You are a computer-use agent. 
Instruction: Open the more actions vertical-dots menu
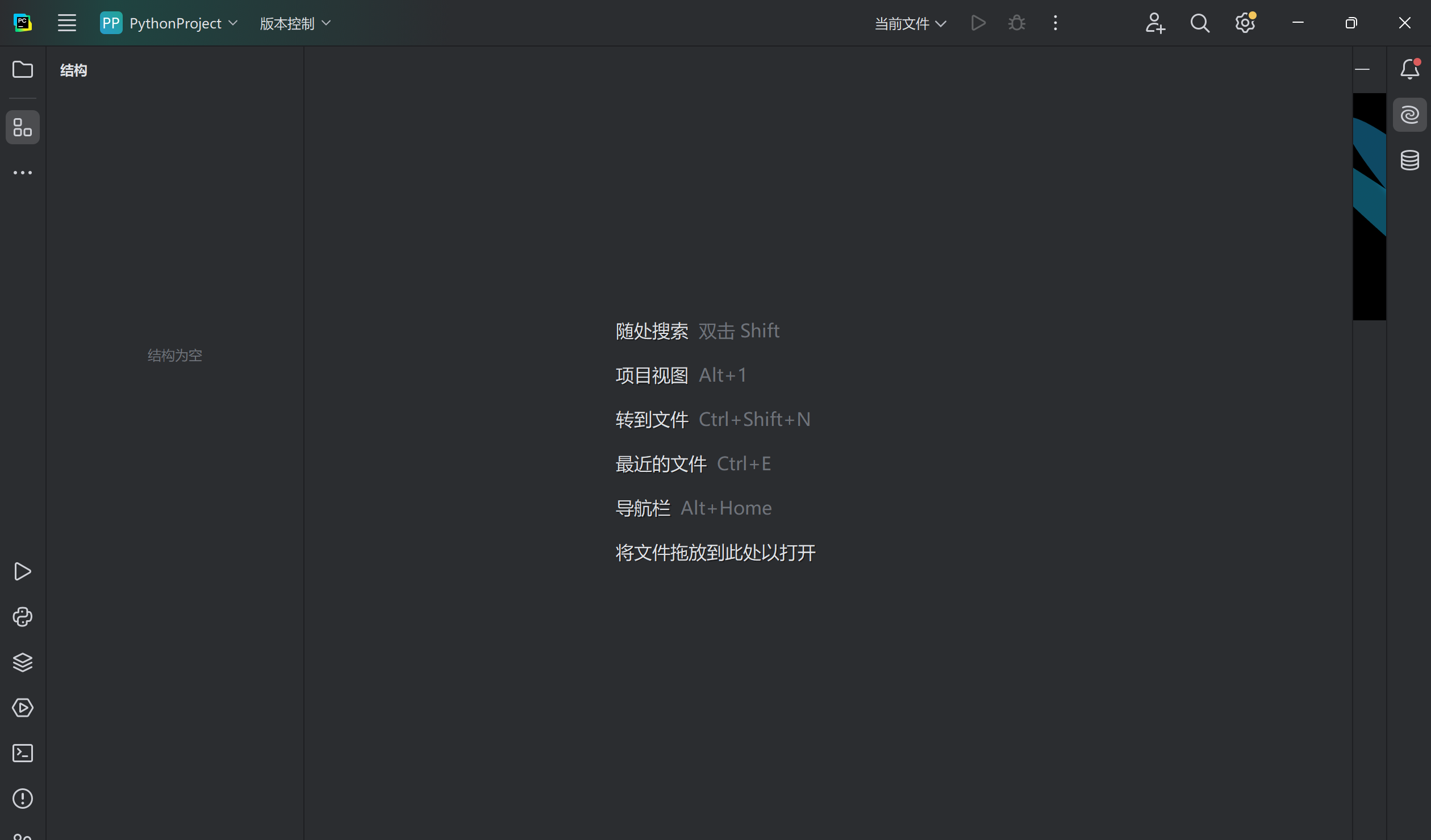point(1055,23)
